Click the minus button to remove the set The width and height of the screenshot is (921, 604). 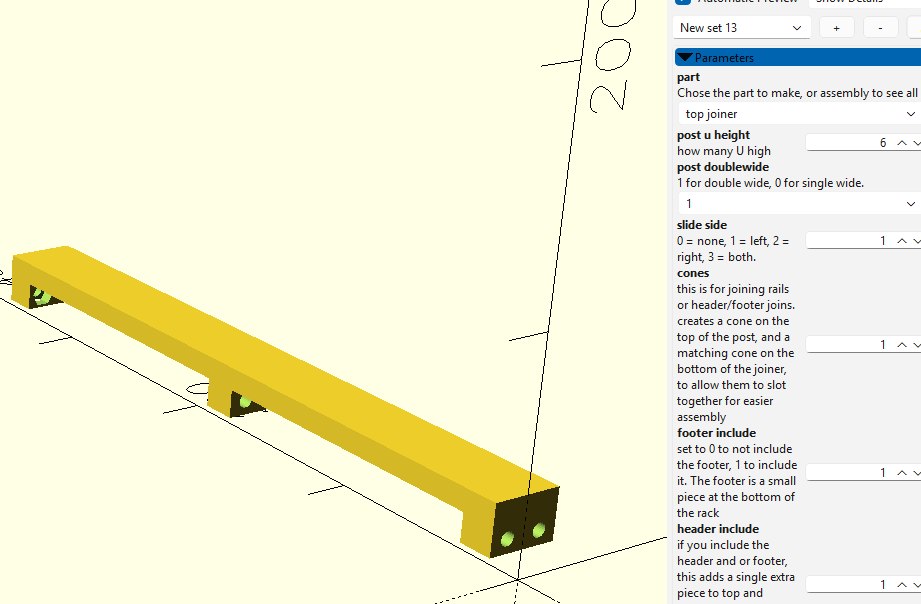[x=880, y=28]
